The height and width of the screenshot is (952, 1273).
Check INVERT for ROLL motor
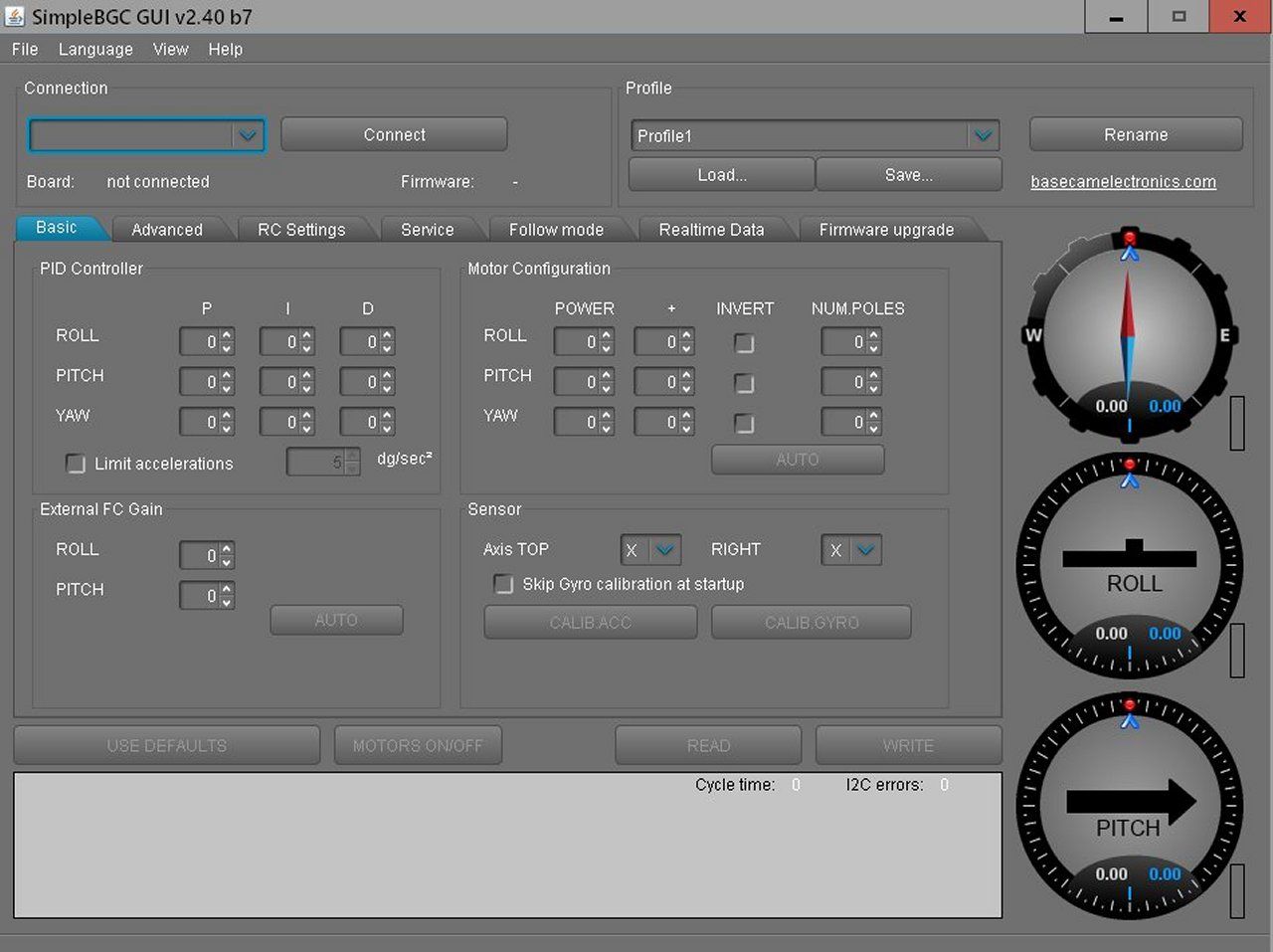coord(744,343)
